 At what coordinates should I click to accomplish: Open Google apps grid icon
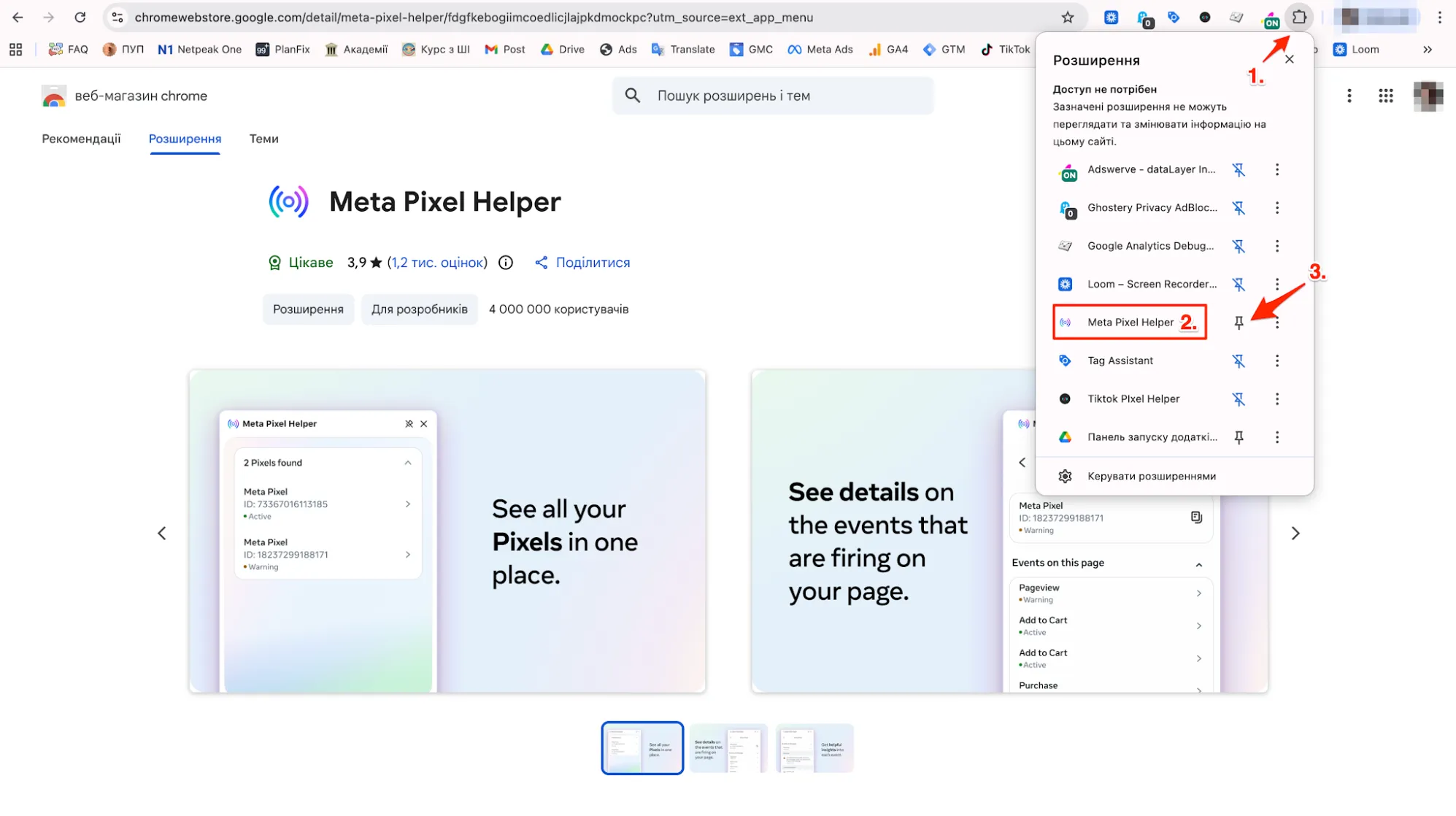click(x=1385, y=96)
